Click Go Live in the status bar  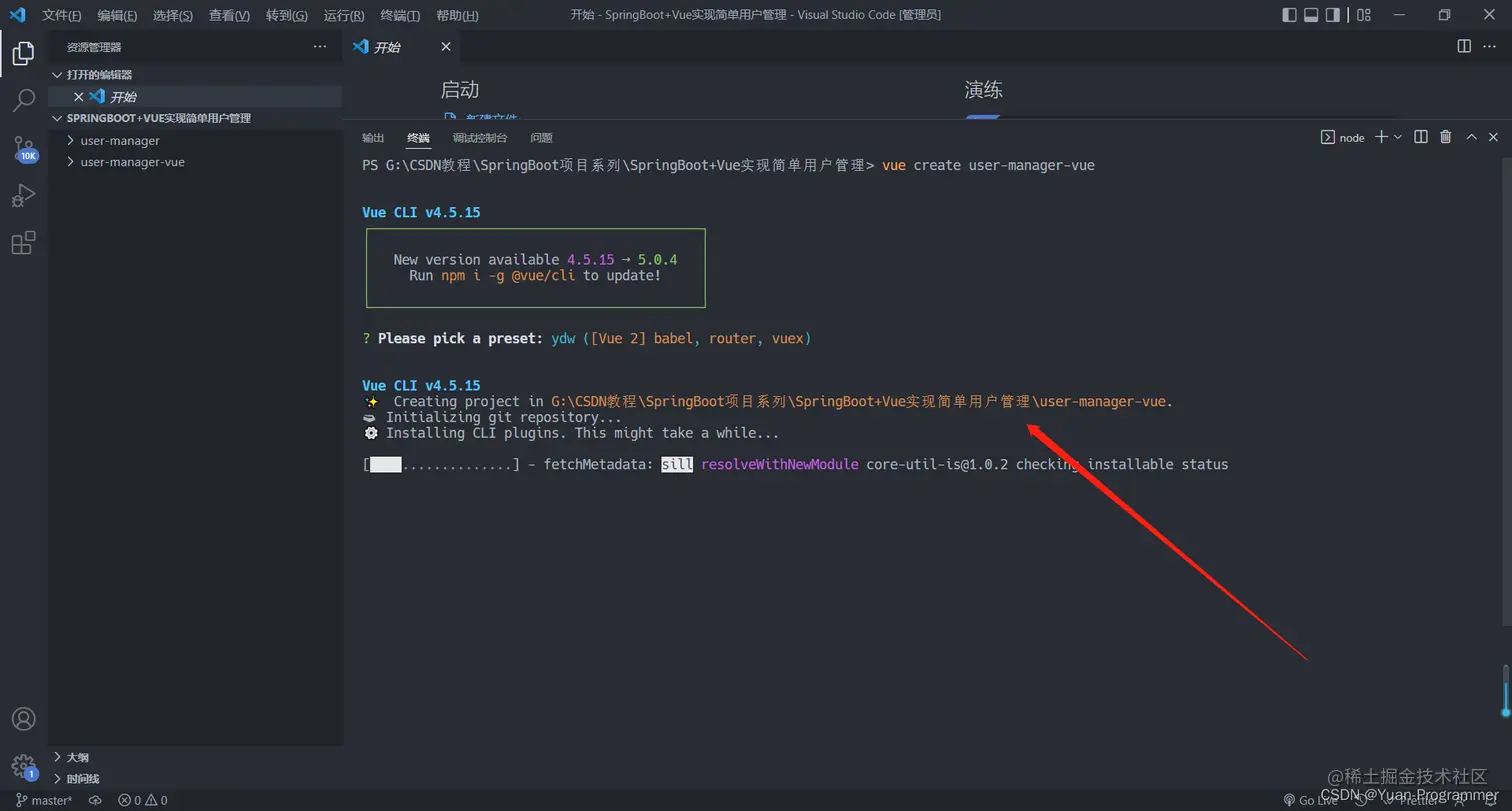[x=1311, y=800]
